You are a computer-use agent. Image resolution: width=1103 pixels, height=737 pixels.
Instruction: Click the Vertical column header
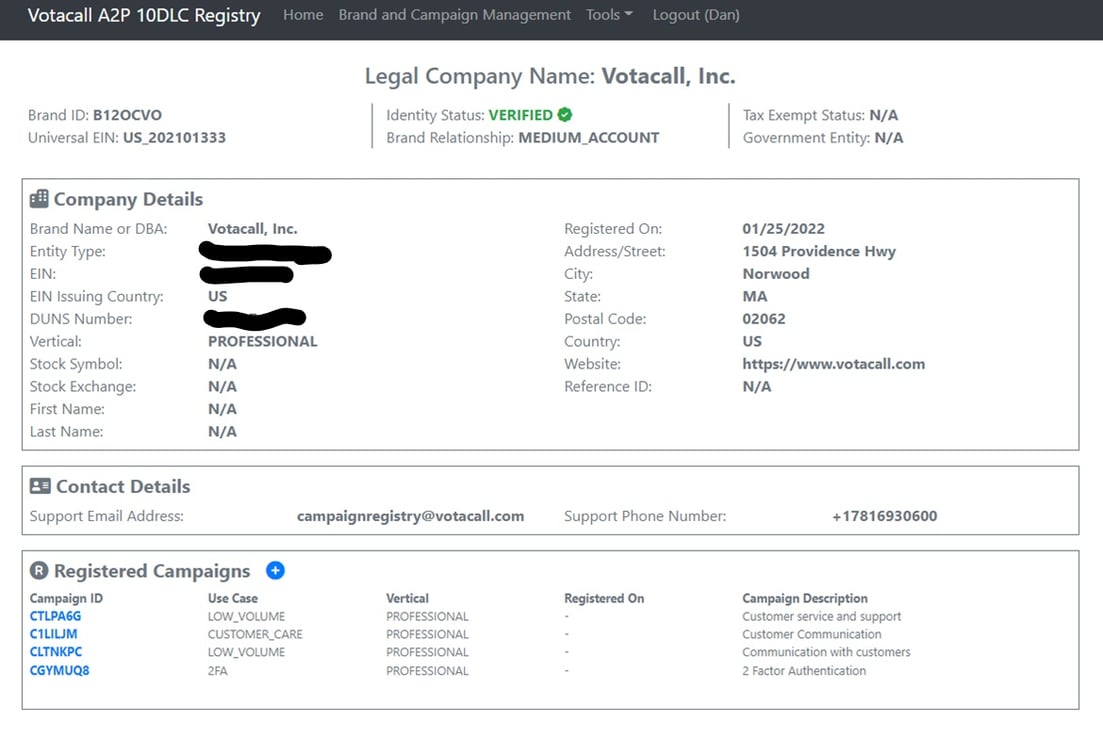click(x=407, y=598)
